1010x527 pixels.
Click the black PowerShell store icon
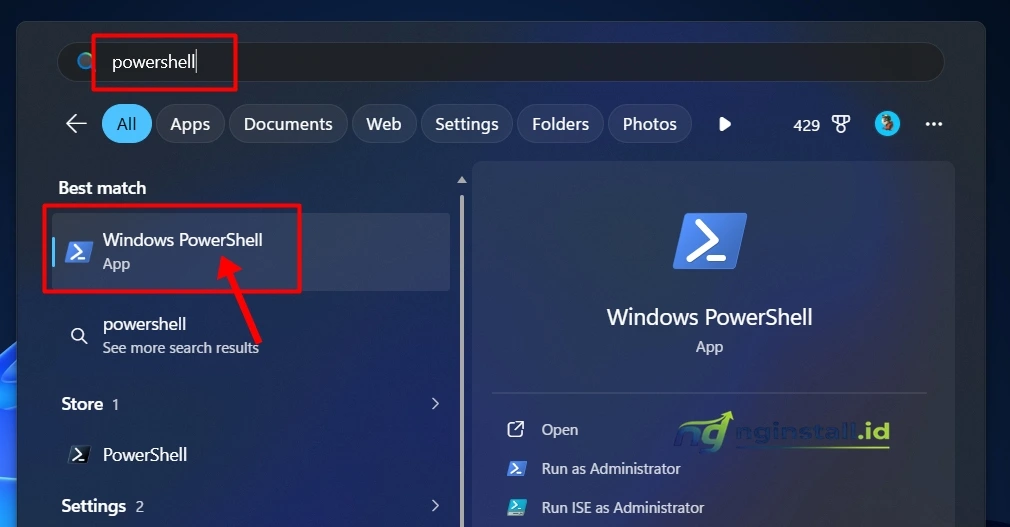pyautogui.click(x=79, y=454)
